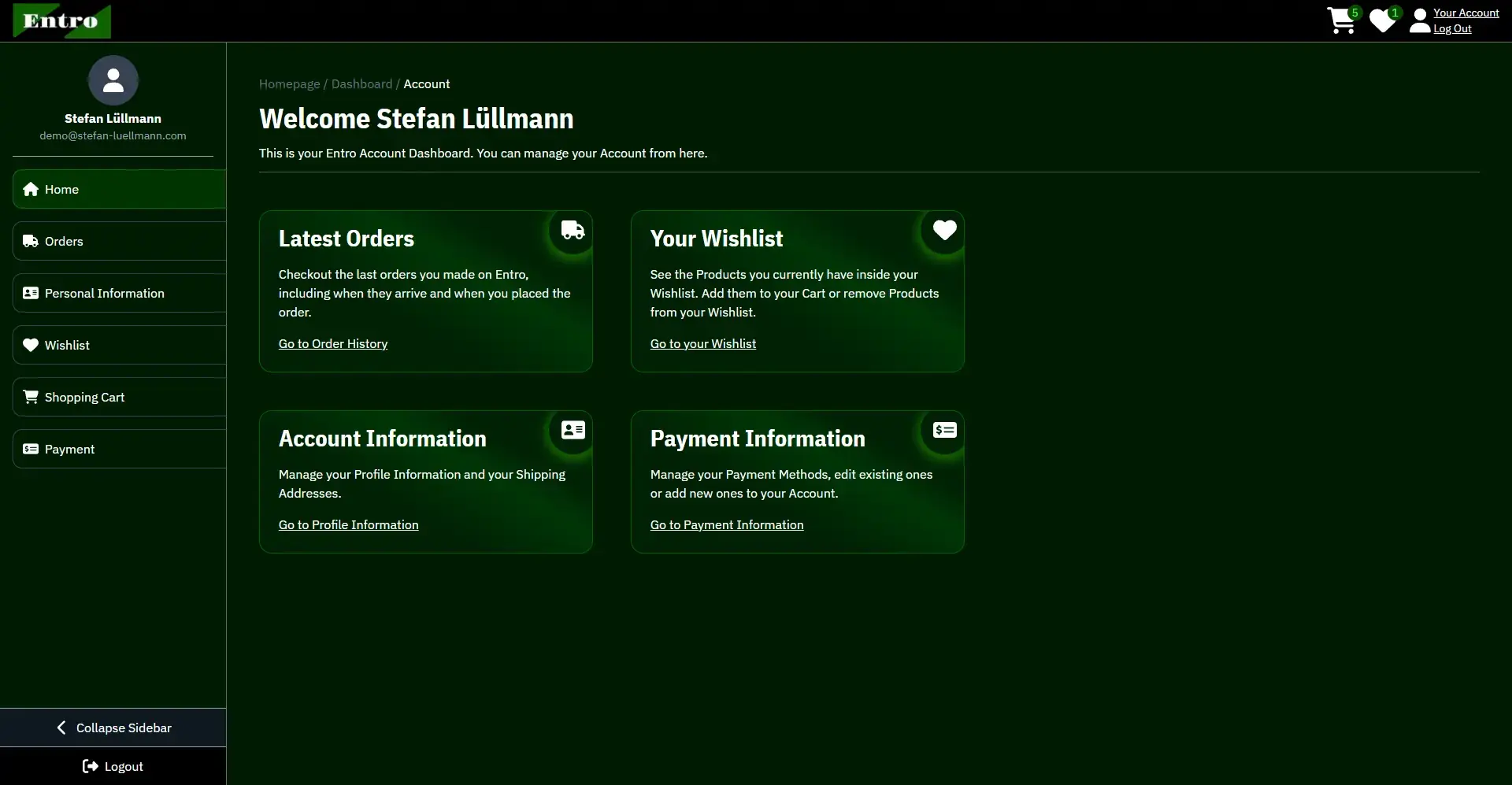Open the wishlist heart icon in the header
1512x785 pixels.
pos(1380,20)
